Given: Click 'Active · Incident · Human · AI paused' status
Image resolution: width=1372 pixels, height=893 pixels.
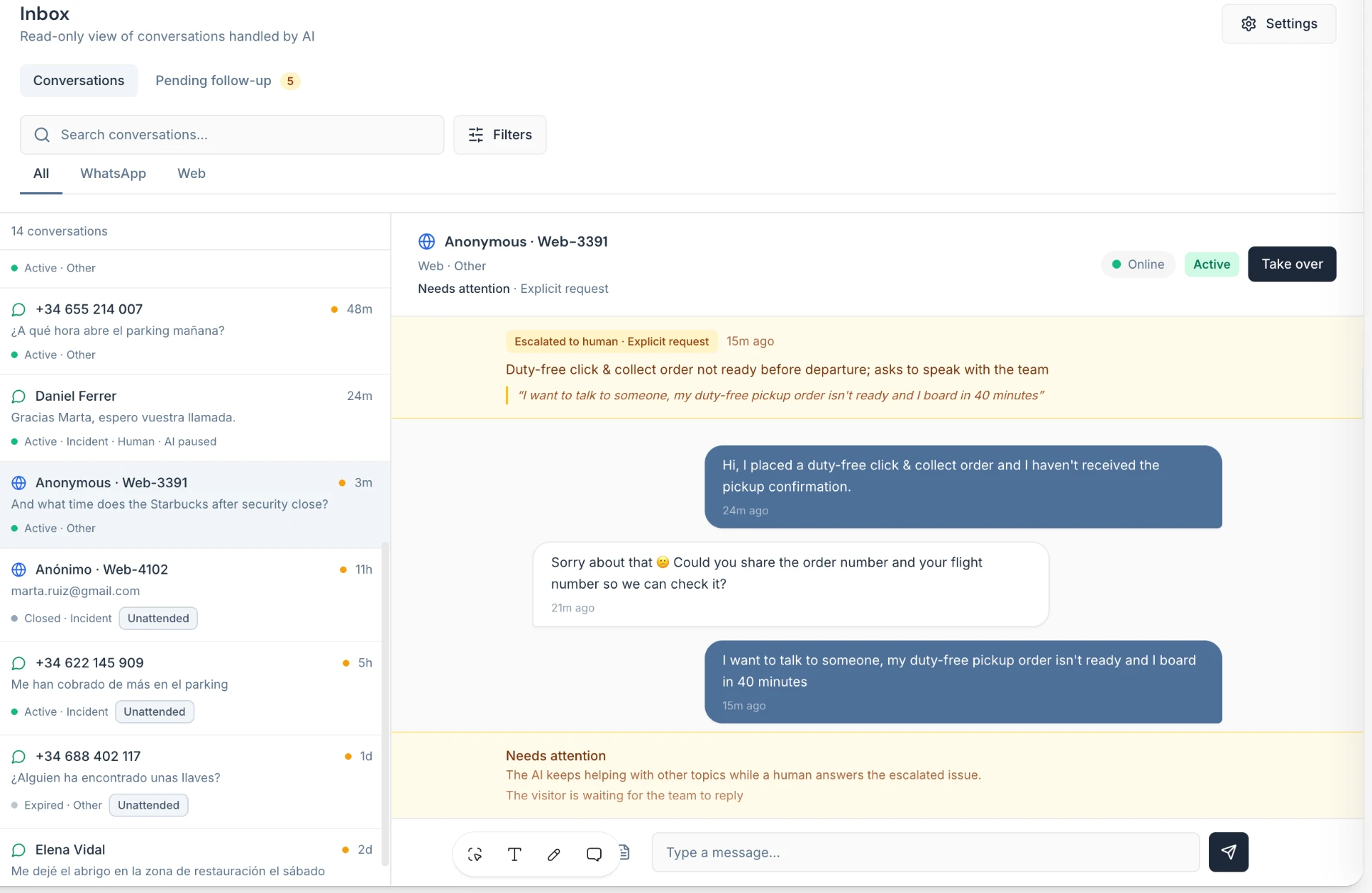Looking at the screenshot, I should 120,442.
